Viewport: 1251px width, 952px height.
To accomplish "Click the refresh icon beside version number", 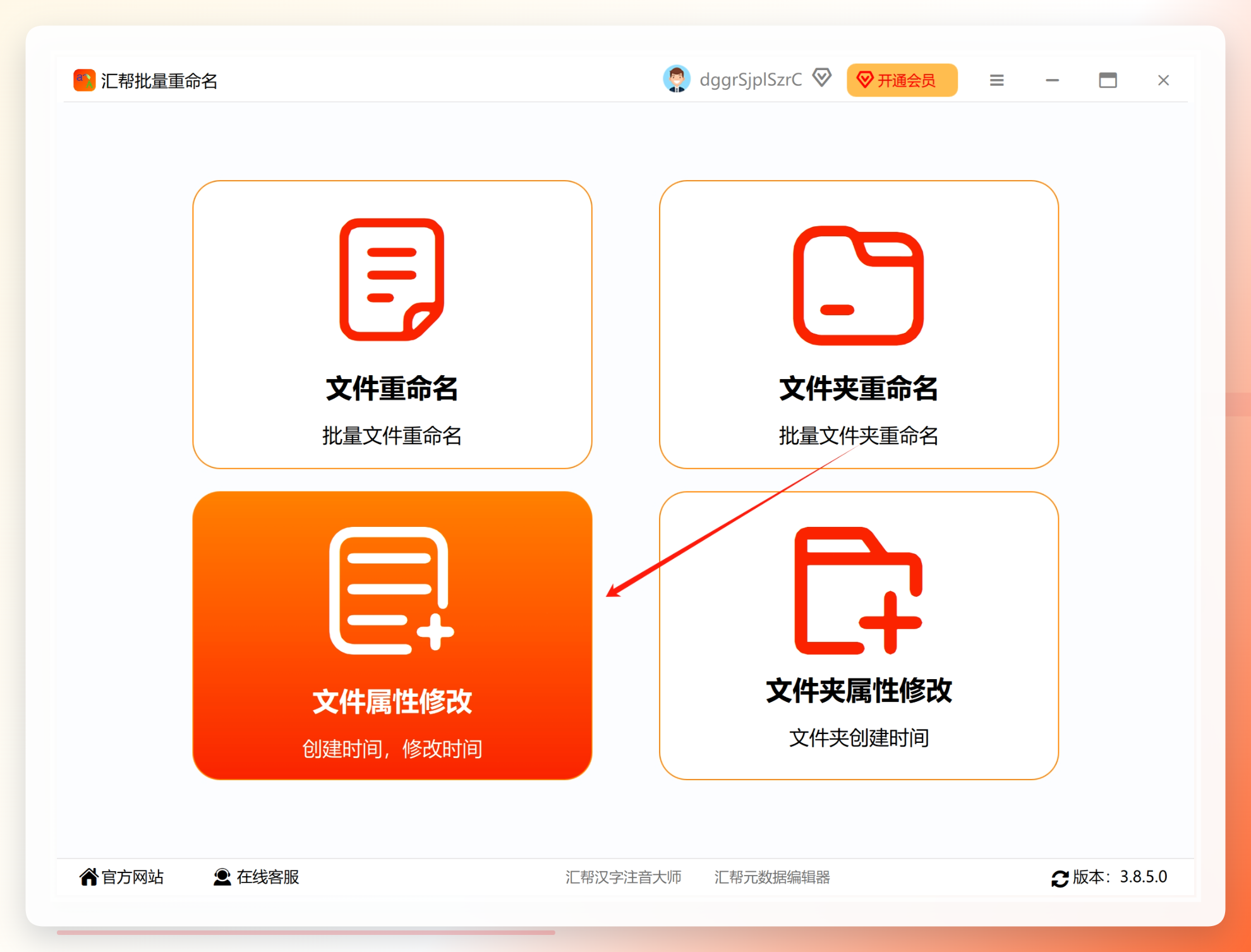I will pos(1060,878).
